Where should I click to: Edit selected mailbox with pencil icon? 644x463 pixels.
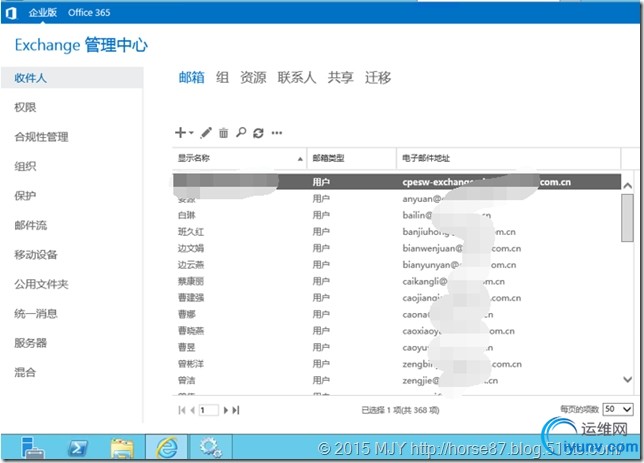tap(206, 133)
